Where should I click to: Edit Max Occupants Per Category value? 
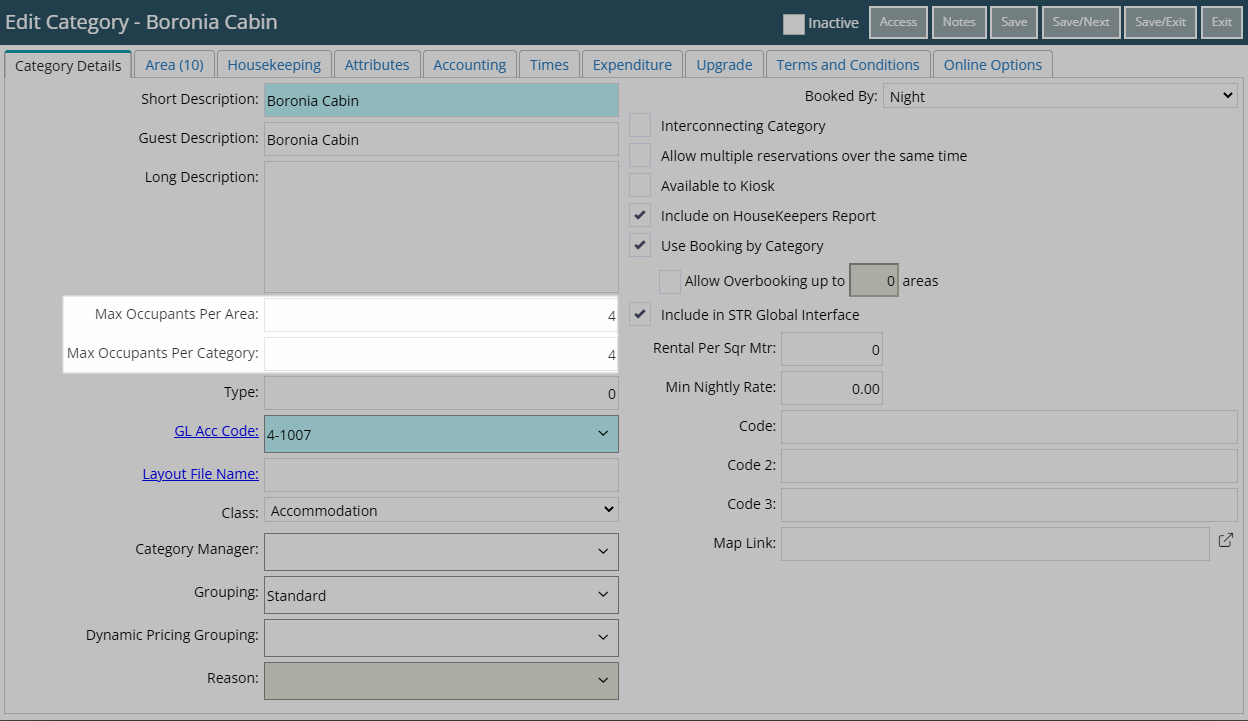441,354
